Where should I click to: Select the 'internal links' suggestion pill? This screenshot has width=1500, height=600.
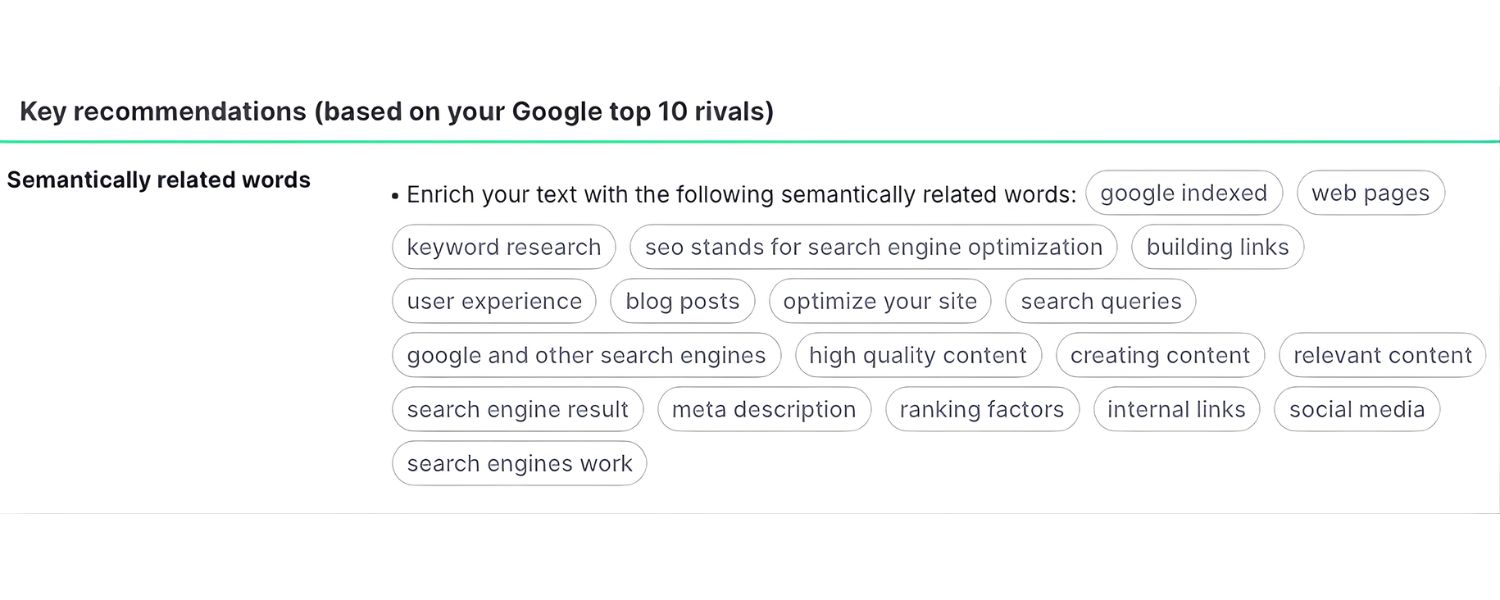(1176, 409)
